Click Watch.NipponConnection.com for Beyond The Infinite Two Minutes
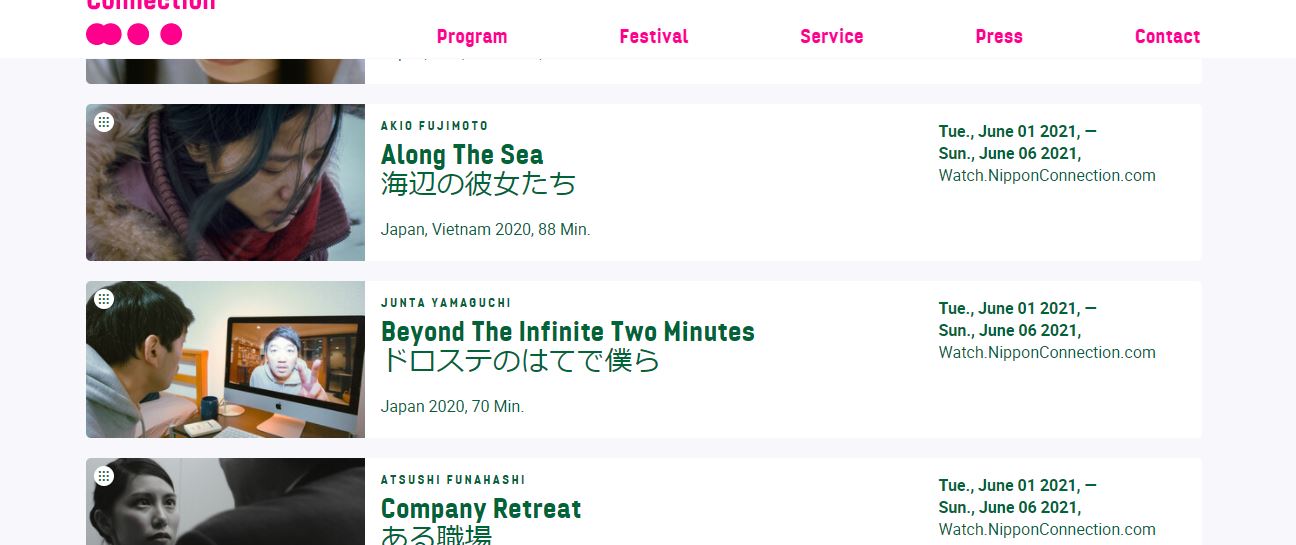Viewport: 1296px width, 545px height. click(x=1047, y=353)
